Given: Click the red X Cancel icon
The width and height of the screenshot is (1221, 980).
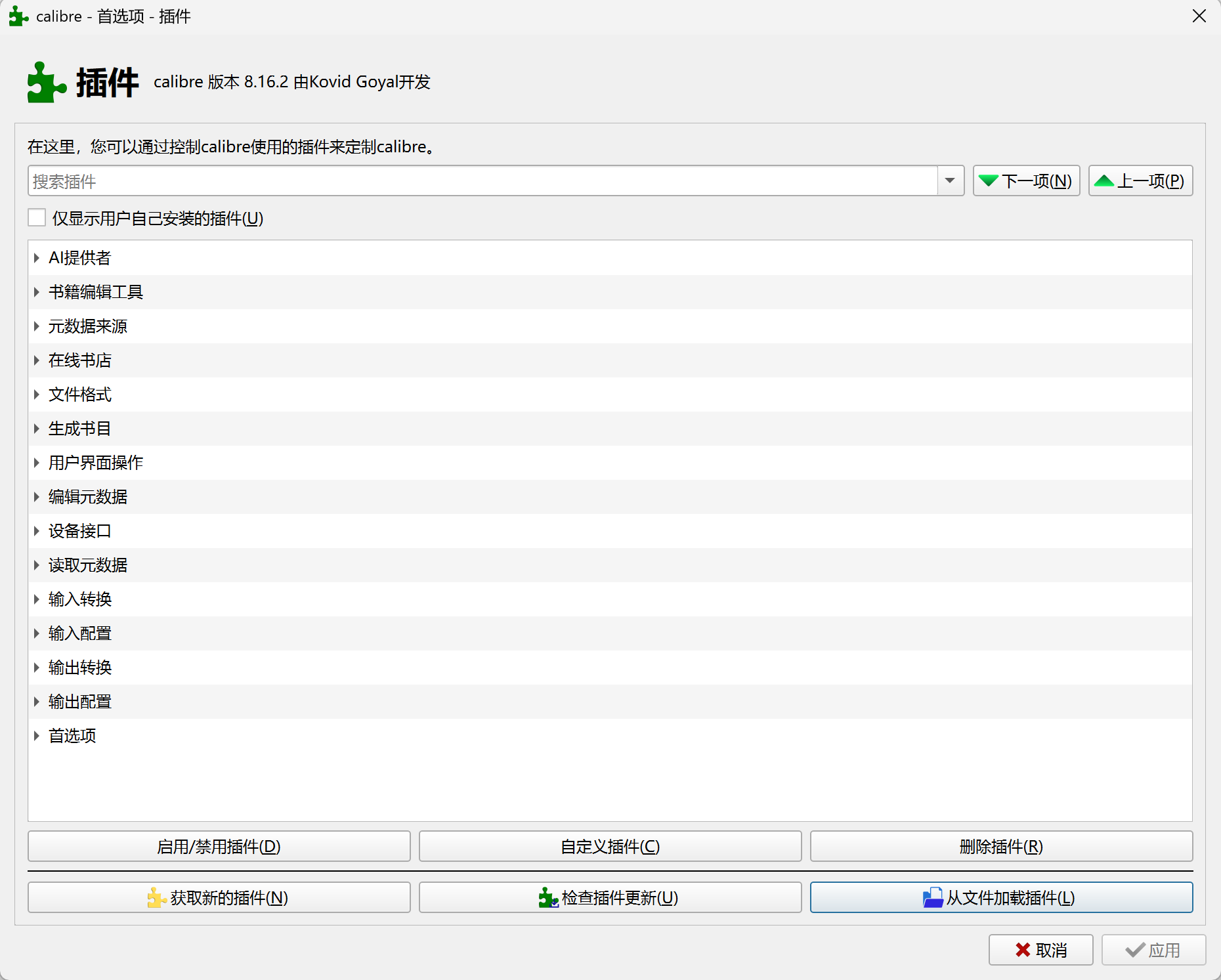Looking at the screenshot, I should pyautogui.click(x=1022, y=950).
